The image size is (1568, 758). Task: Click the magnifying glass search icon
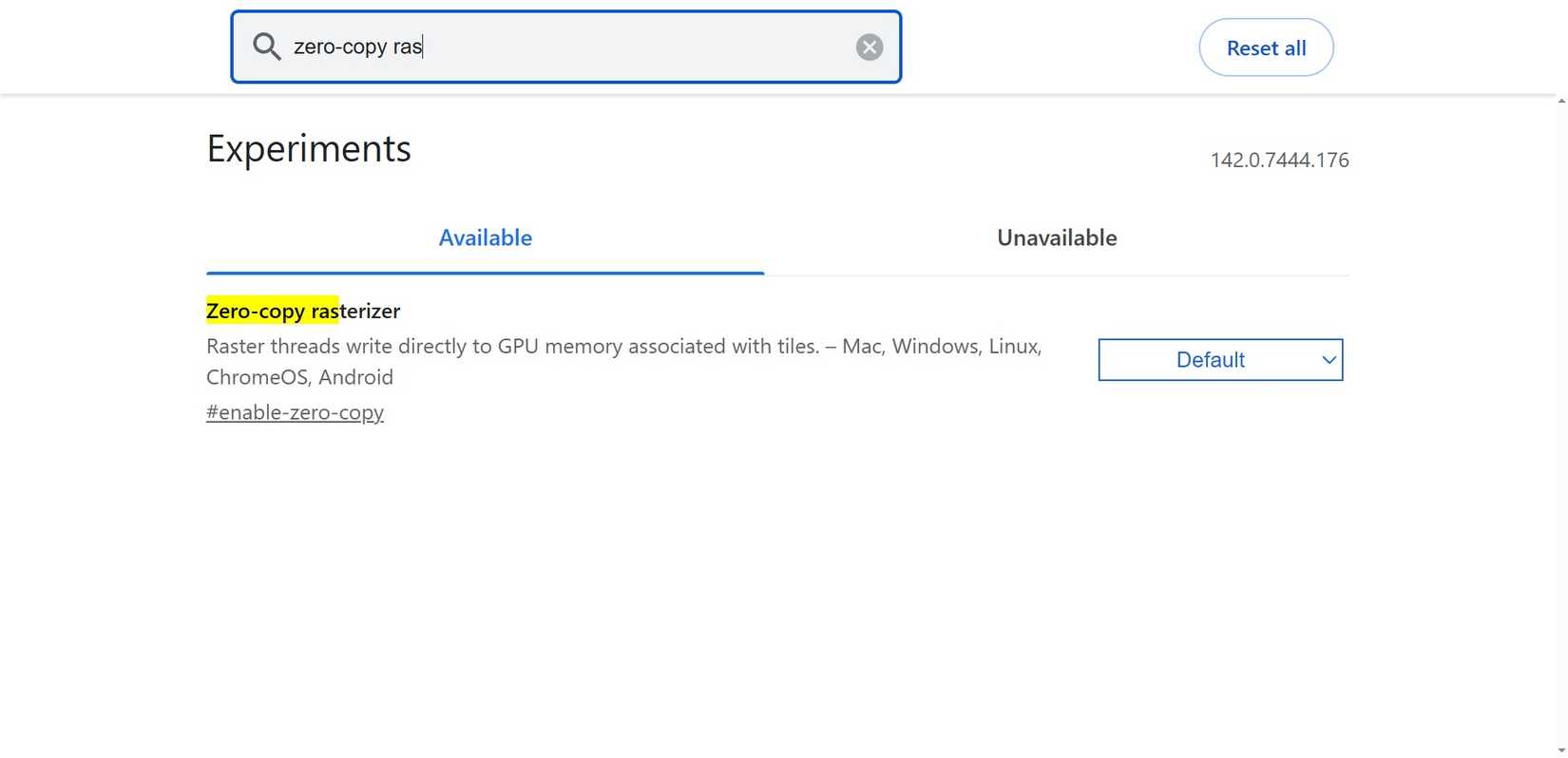pyautogui.click(x=266, y=46)
